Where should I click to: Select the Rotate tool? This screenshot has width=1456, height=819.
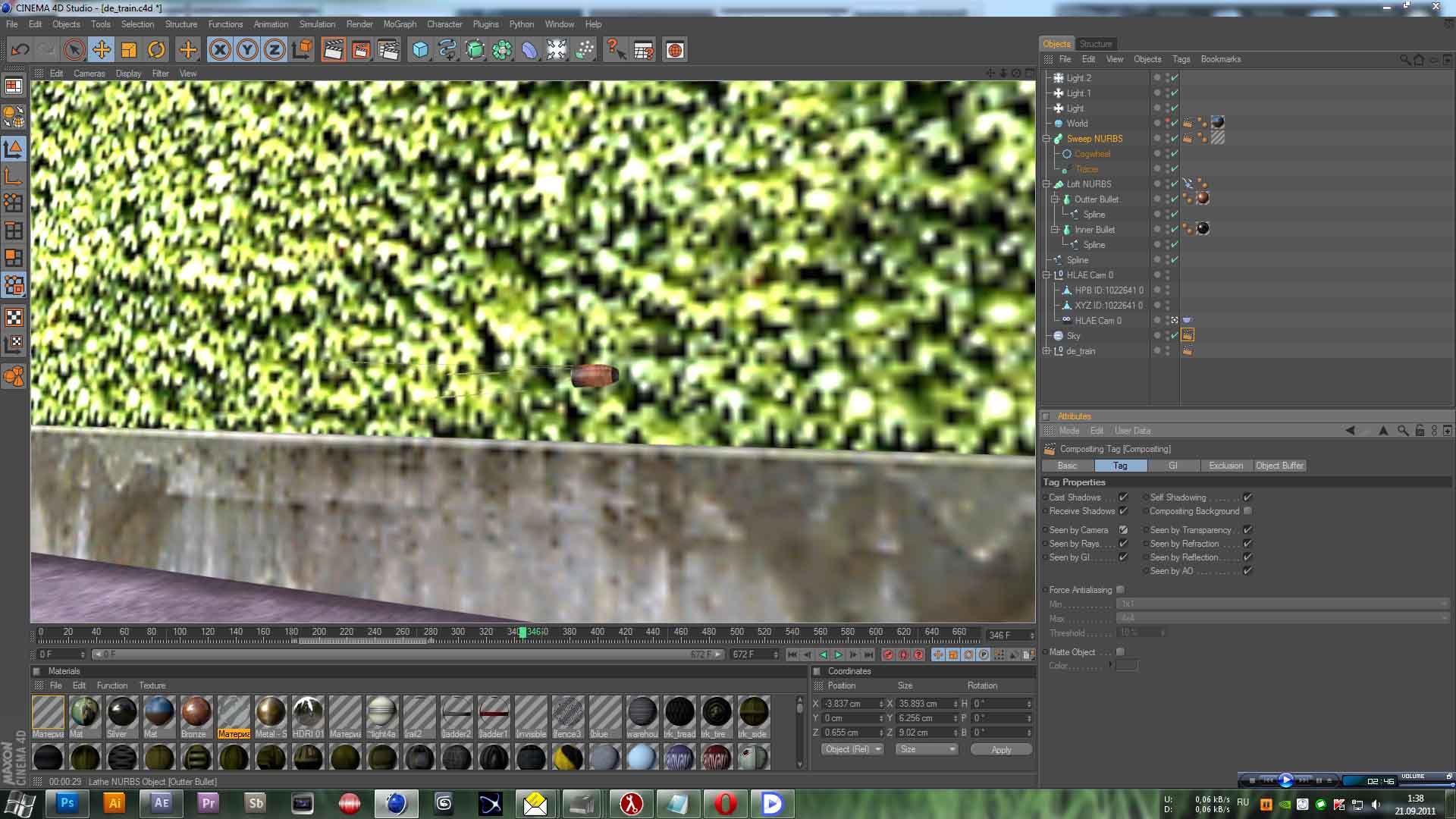coord(156,50)
